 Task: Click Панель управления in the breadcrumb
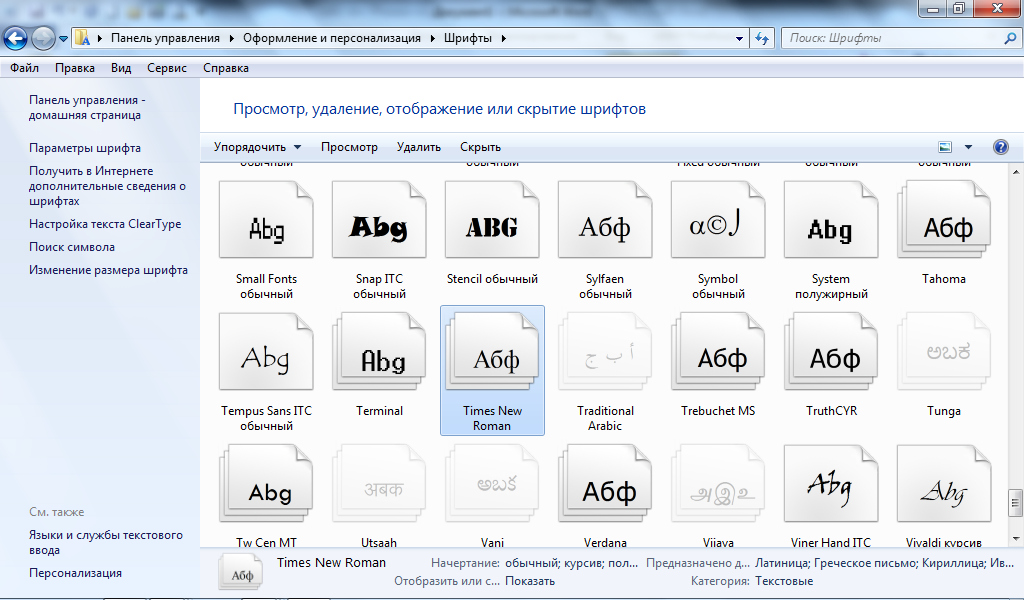165,39
